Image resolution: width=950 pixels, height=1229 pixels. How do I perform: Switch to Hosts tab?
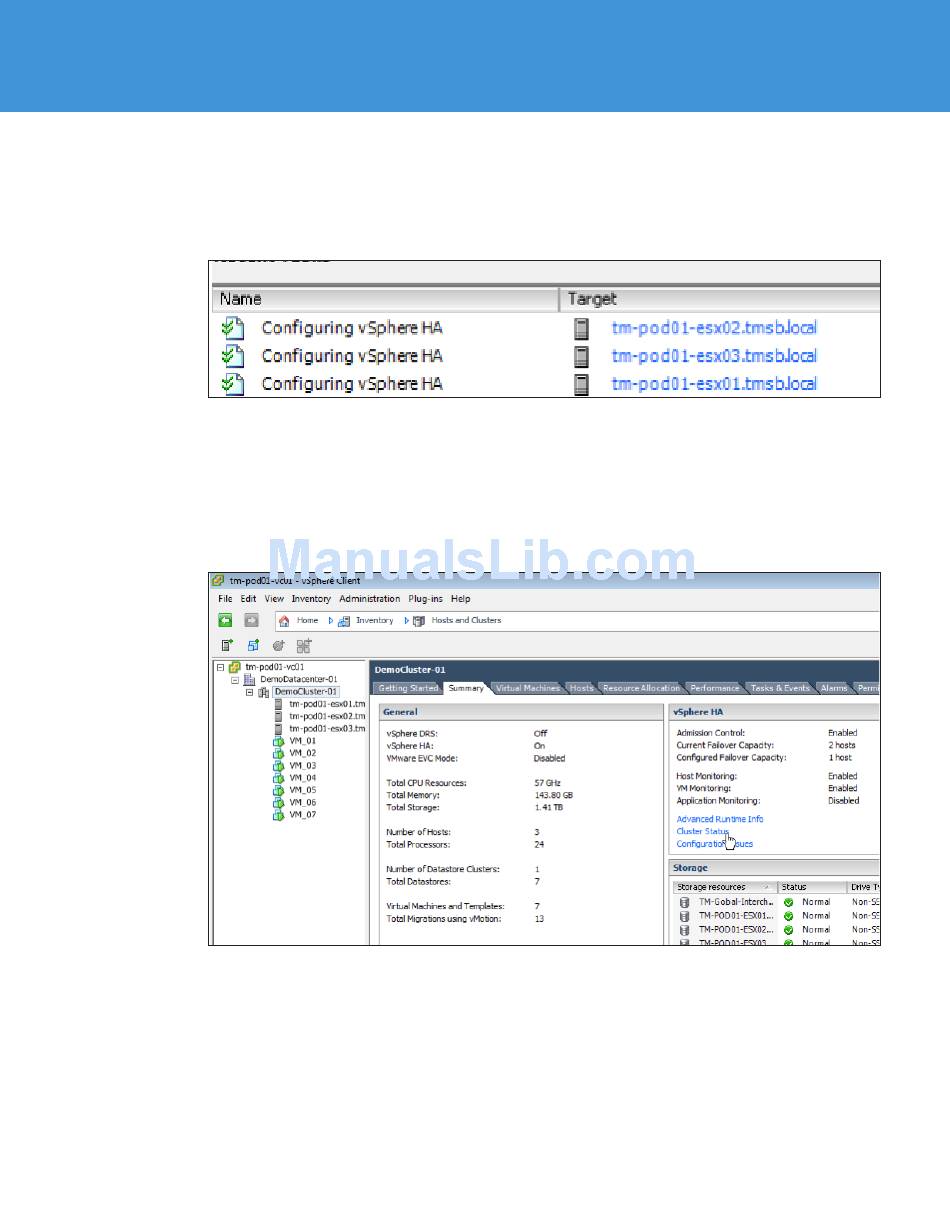click(x=581, y=688)
